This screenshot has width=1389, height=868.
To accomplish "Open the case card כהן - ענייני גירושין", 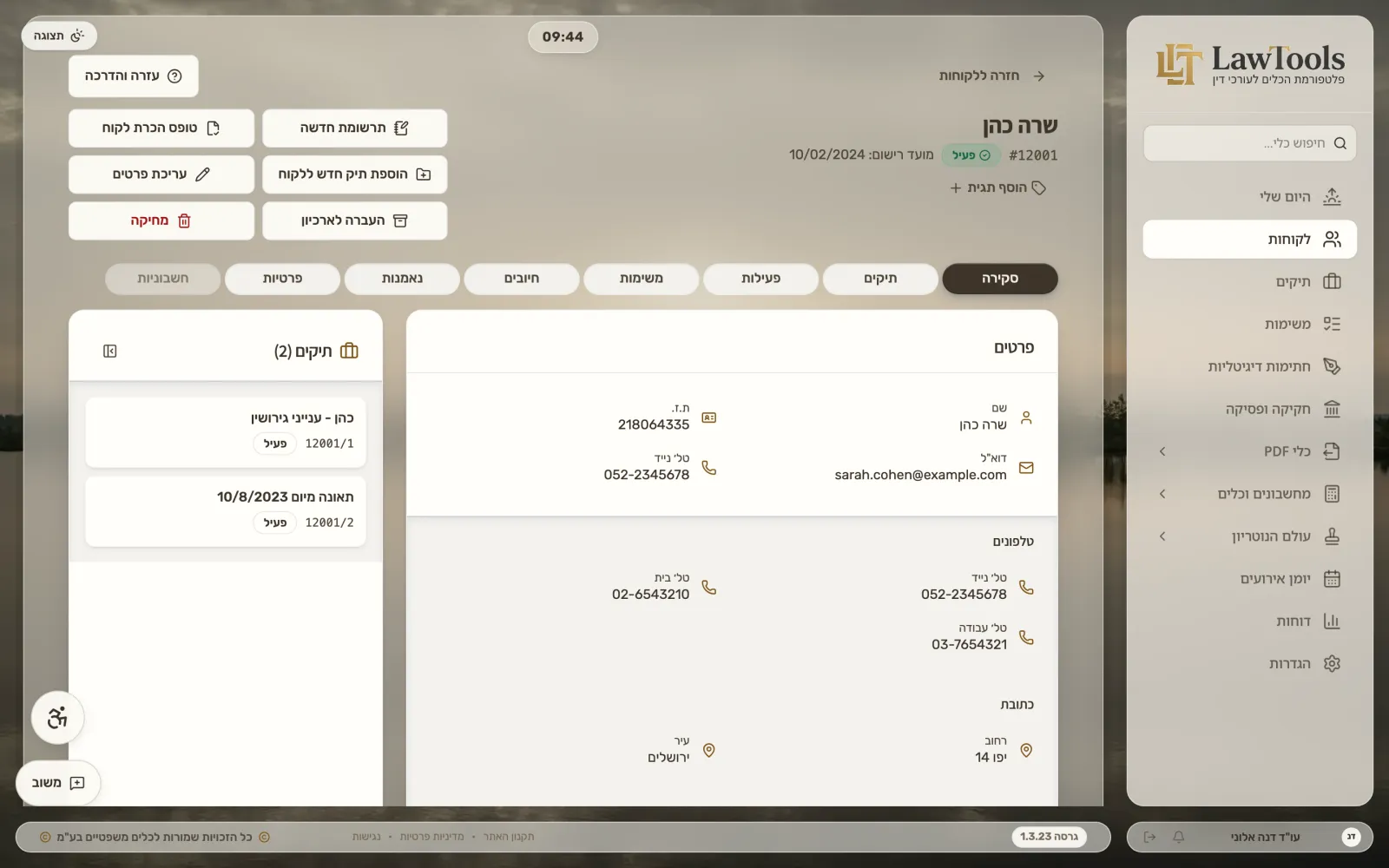I will (x=226, y=432).
